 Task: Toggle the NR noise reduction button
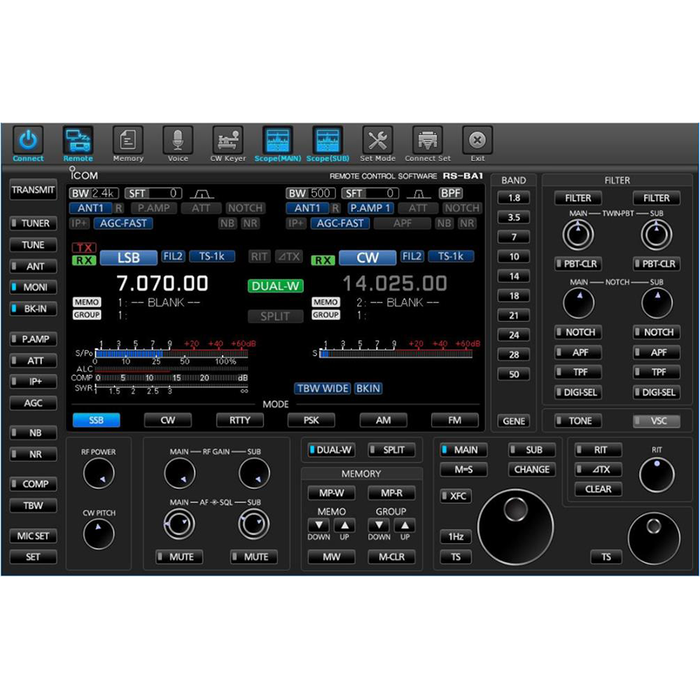point(33,454)
